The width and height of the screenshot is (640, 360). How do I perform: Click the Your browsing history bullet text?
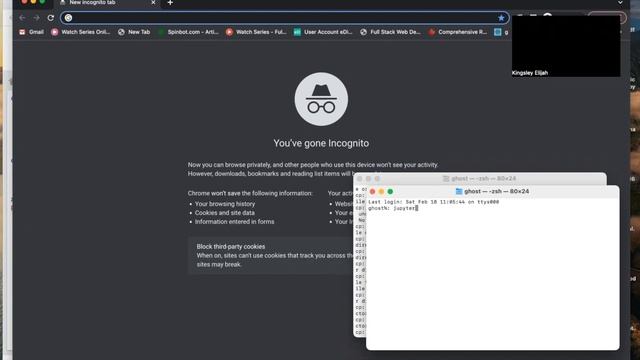coord(225,204)
